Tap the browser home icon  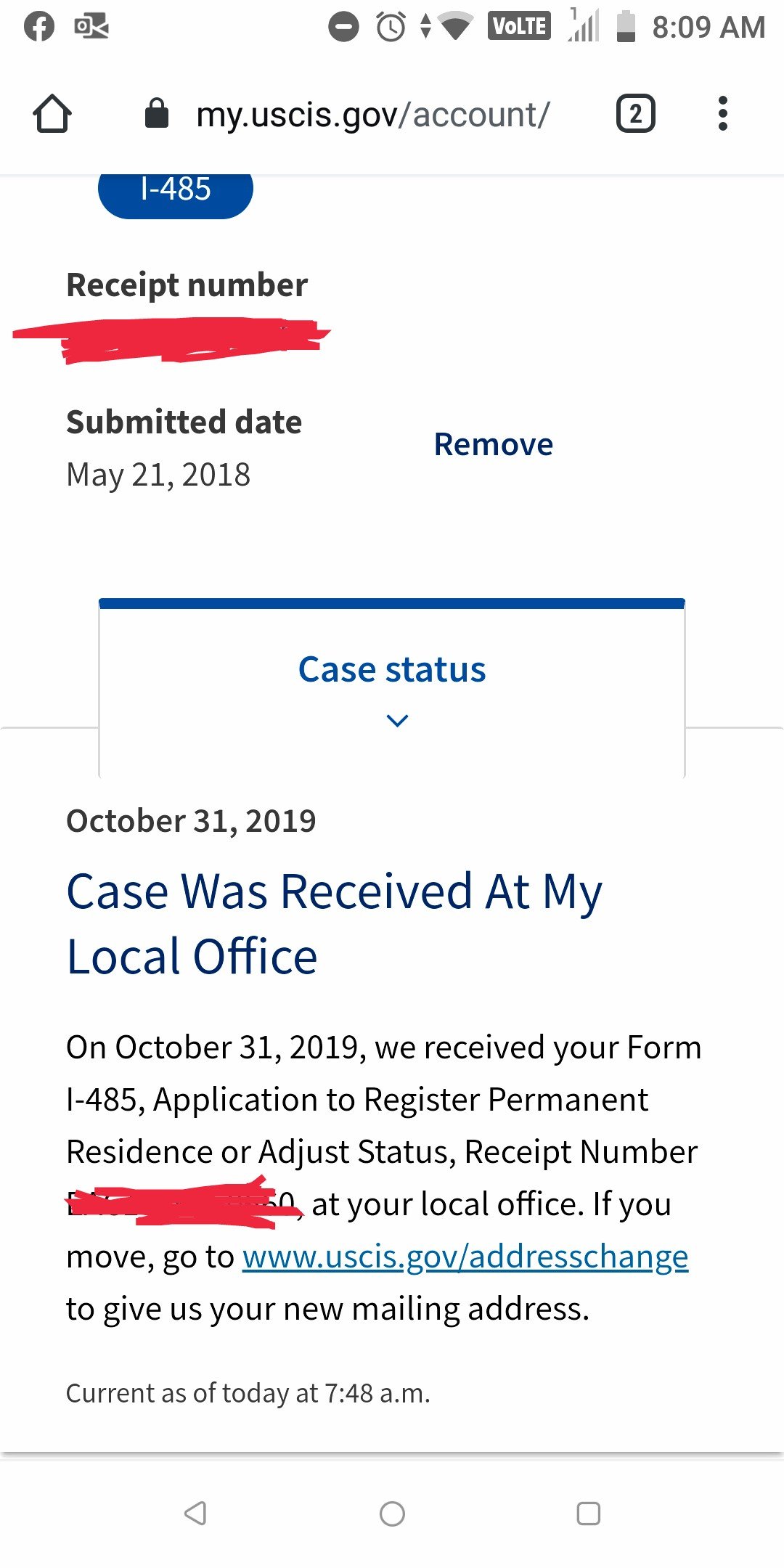(52, 114)
